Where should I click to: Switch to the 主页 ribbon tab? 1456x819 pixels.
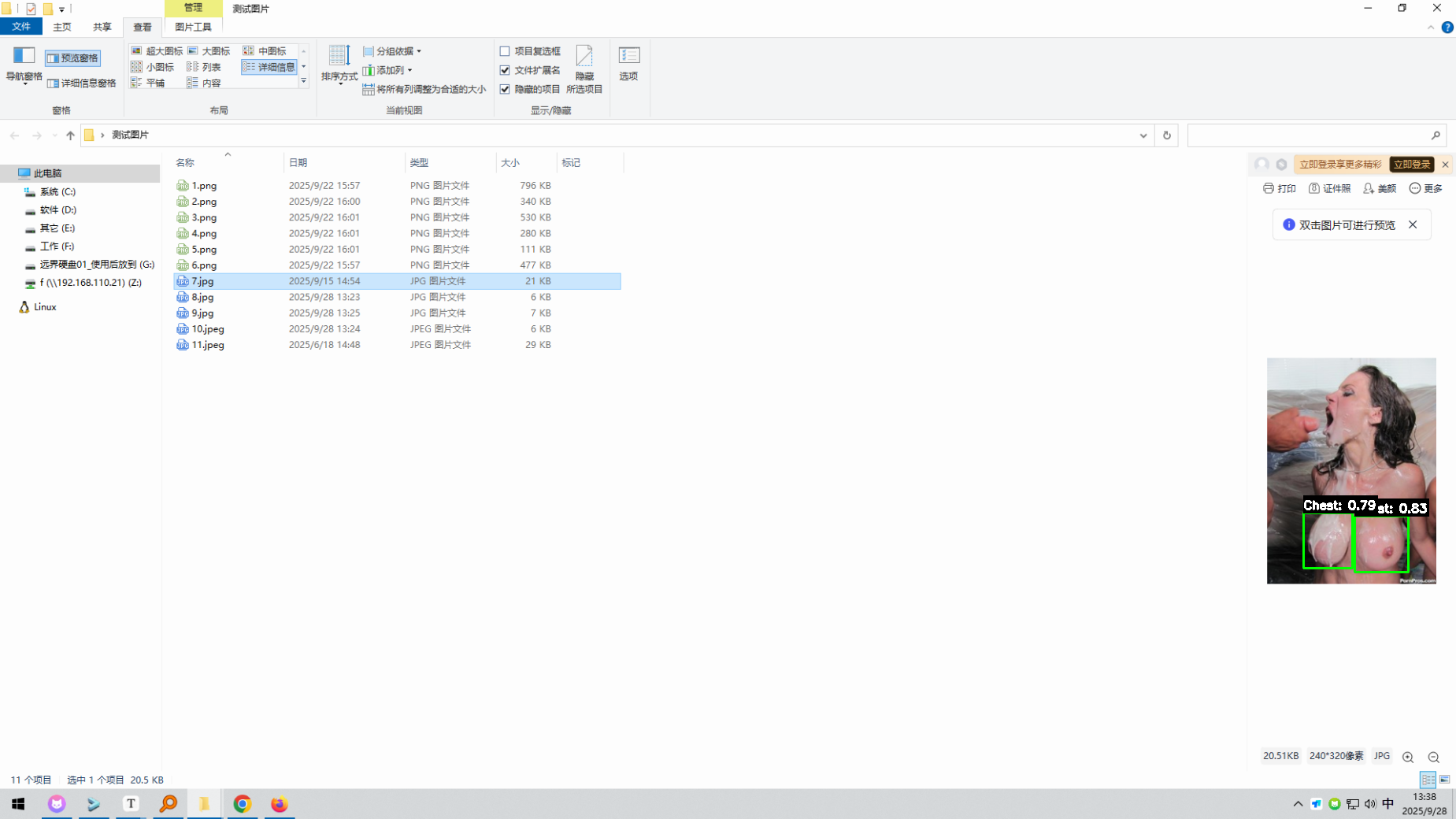62,27
